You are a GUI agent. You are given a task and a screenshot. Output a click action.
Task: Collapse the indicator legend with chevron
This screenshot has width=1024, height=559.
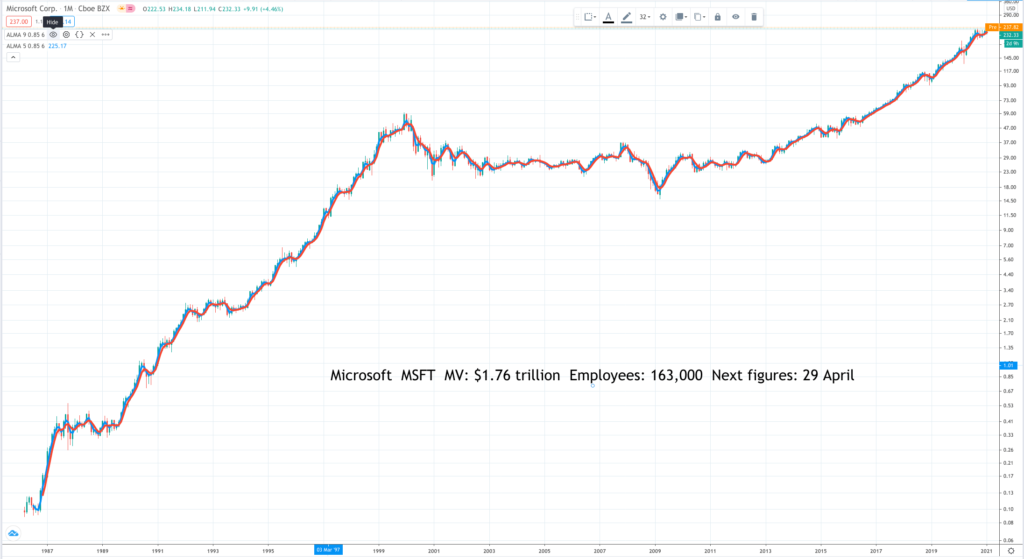[x=12, y=57]
